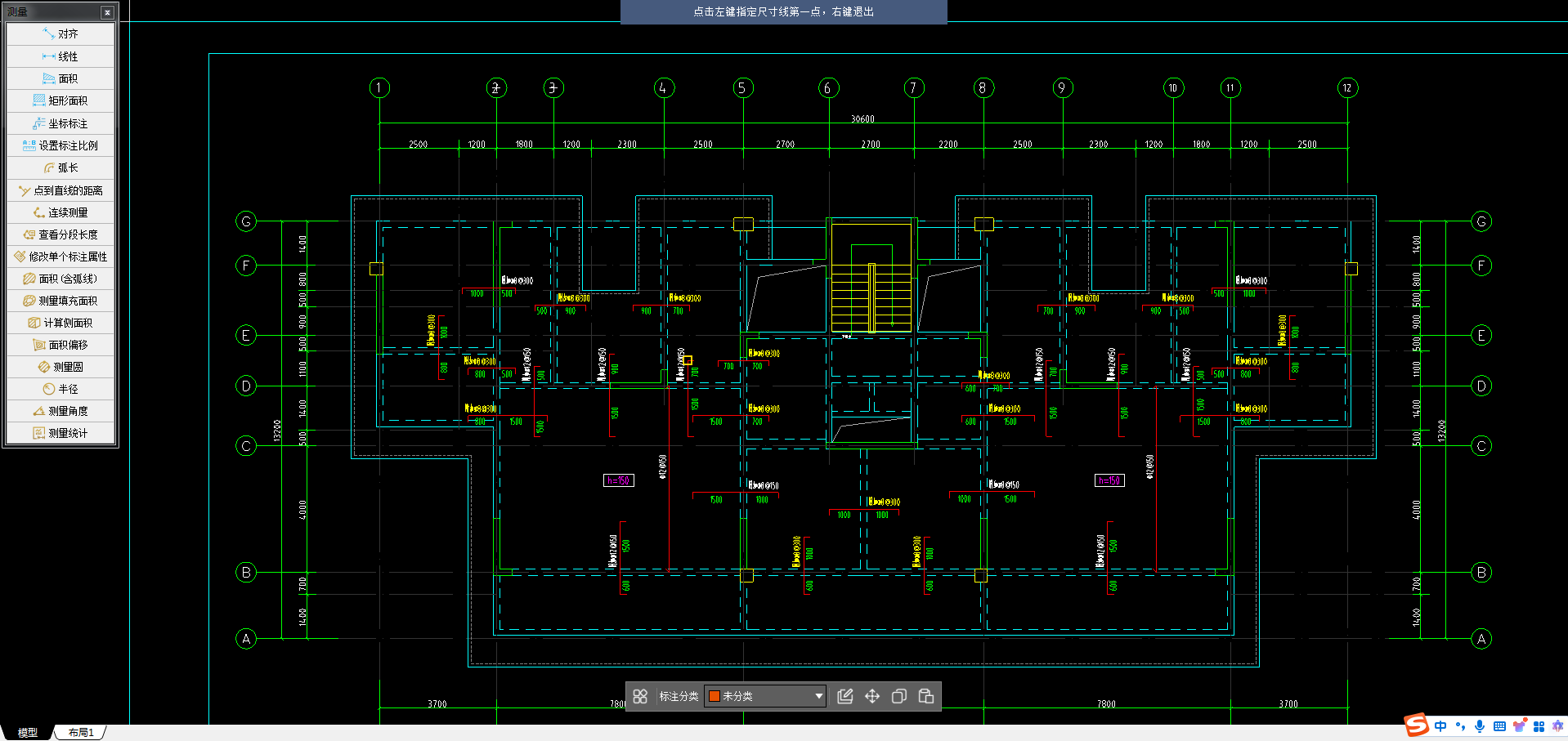Select the 测量圆 circle measurement tool

pyautogui.click(x=60, y=367)
